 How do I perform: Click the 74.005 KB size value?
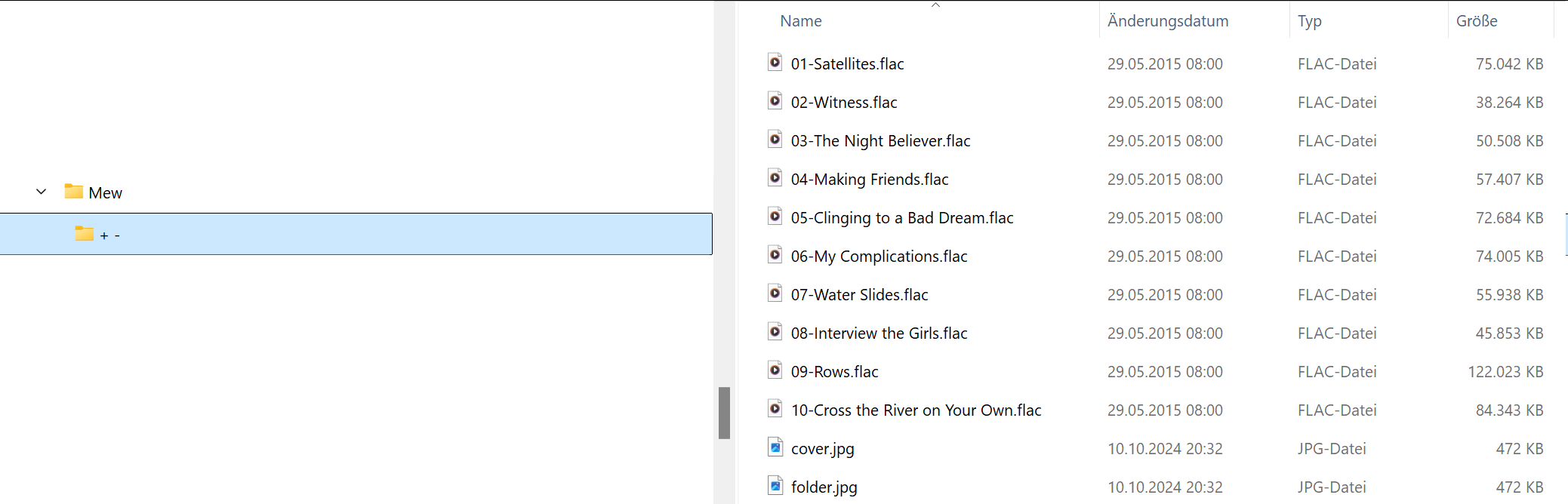(1509, 257)
